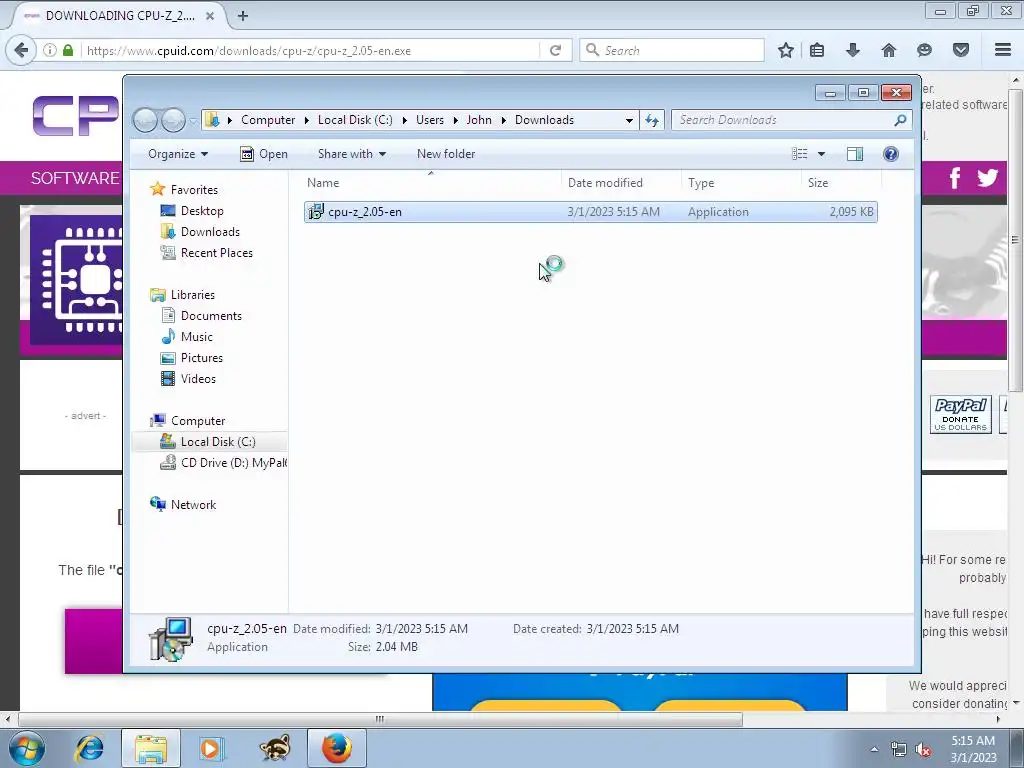Screen dimensions: 1024x768
Task: Open Firefox hamburger menu
Action: (1003, 50)
